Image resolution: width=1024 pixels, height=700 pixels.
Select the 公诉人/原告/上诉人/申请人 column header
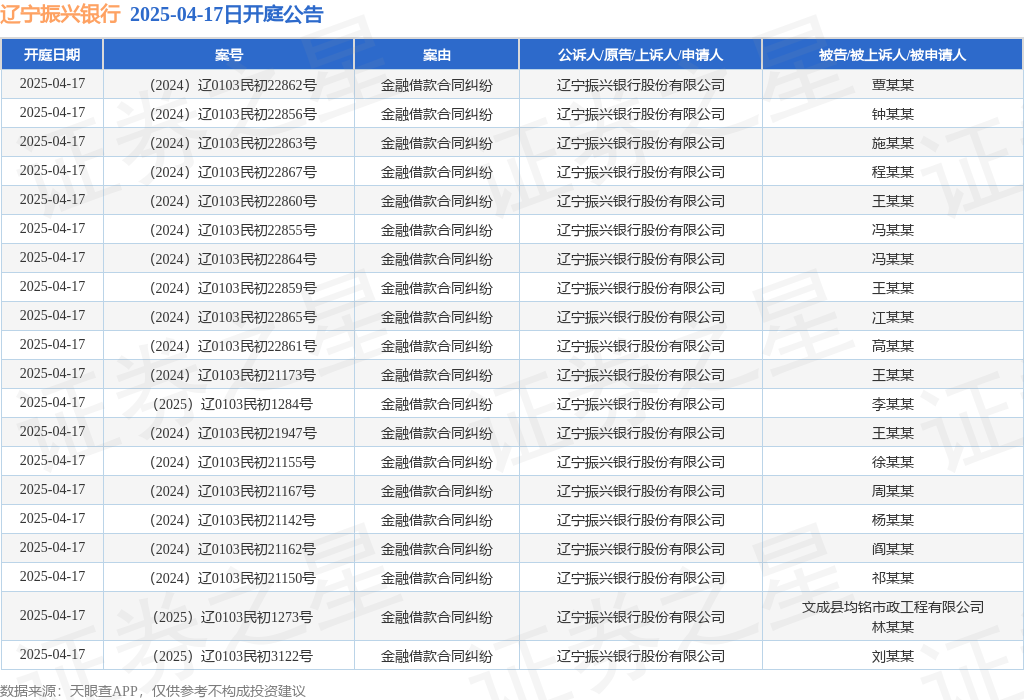640,55
